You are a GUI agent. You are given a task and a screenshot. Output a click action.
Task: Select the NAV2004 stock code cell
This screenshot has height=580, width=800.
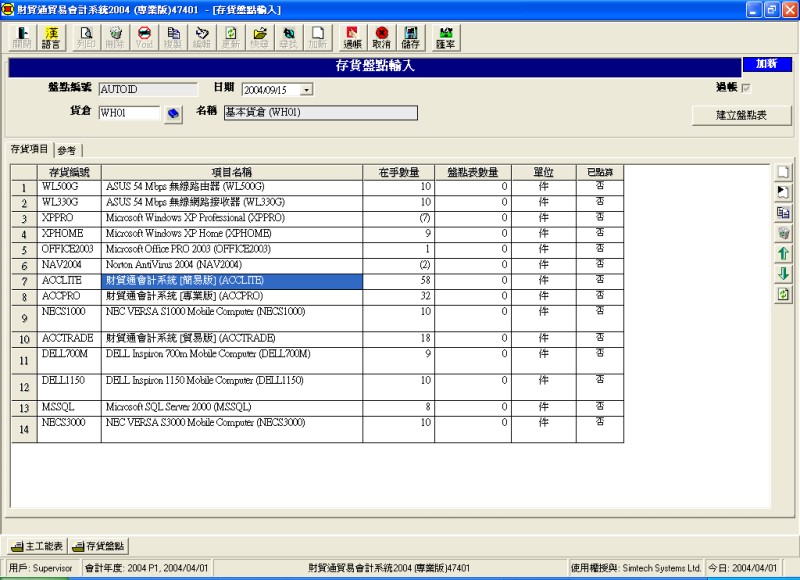(x=69, y=265)
